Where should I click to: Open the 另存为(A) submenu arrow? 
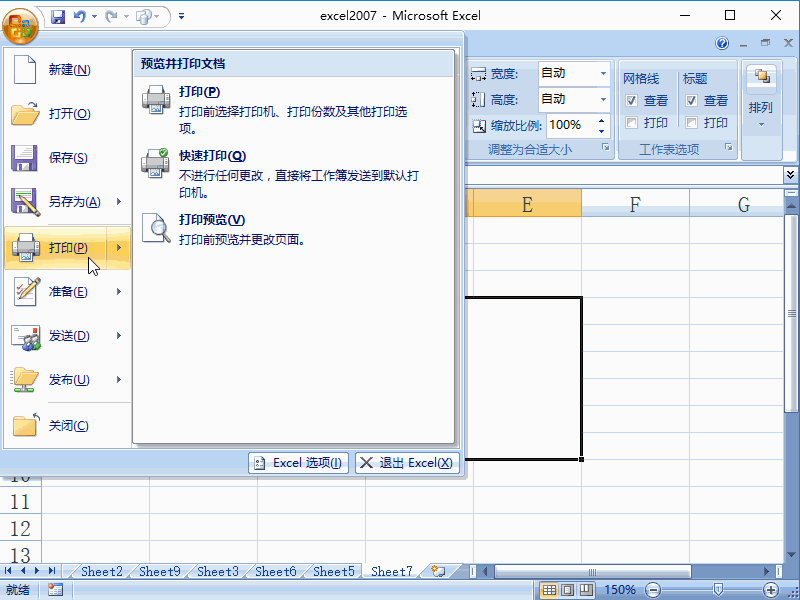[120, 204]
